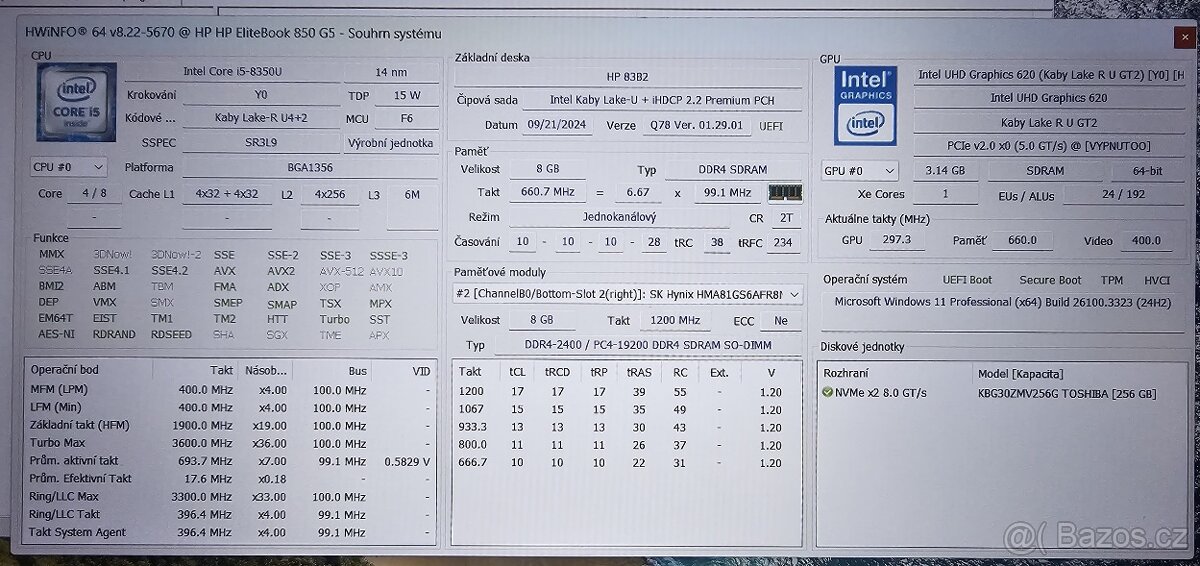Click the green check icon next to NVMe x2
This screenshot has width=1200, height=566.
click(827, 393)
